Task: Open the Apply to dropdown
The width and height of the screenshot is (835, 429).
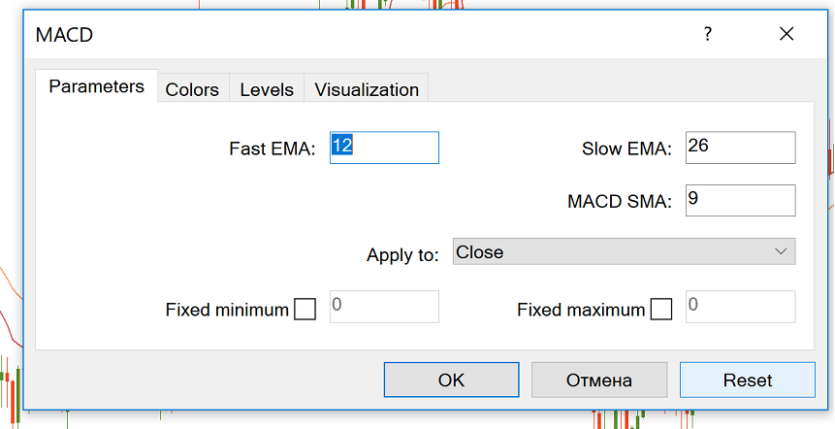Action: tap(623, 252)
